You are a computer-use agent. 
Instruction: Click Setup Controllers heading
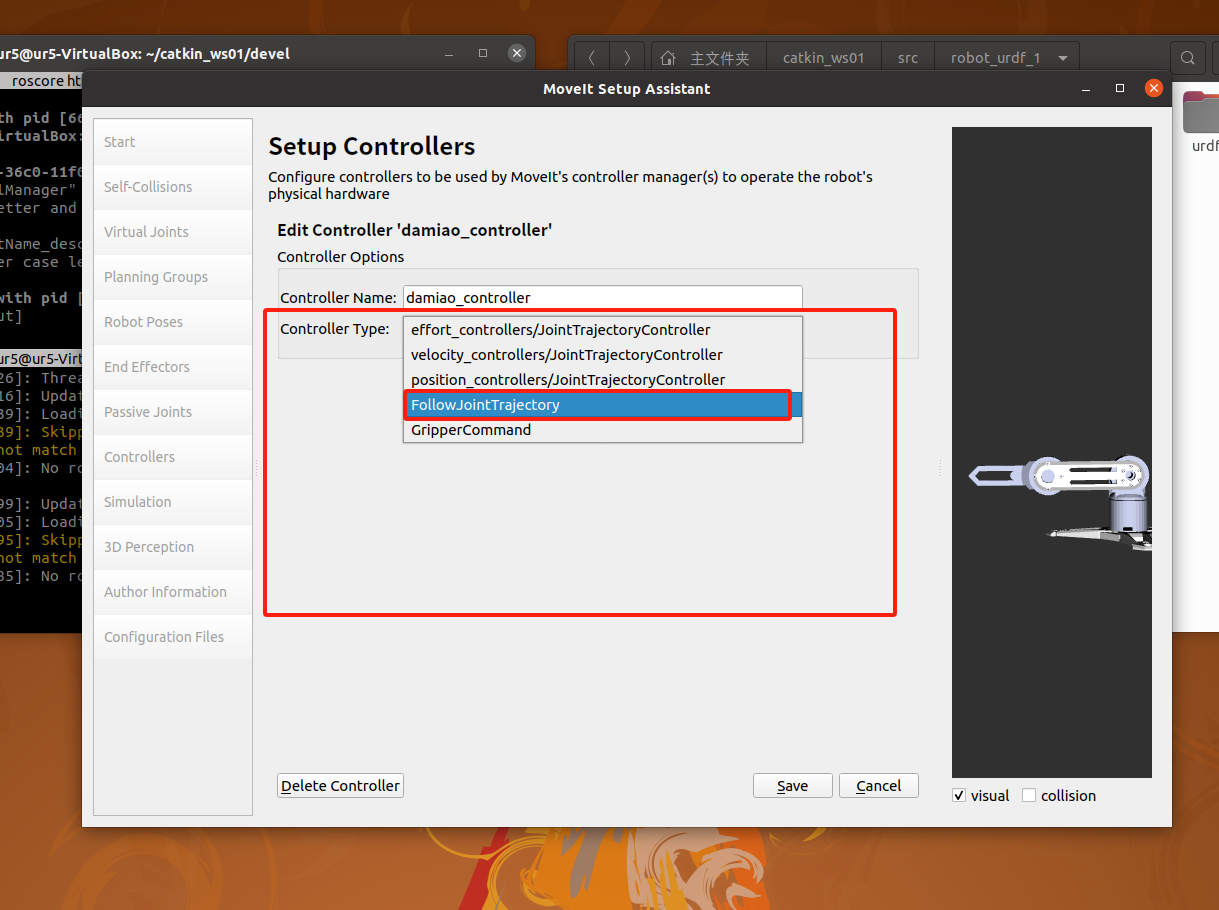[x=372, y=146]
